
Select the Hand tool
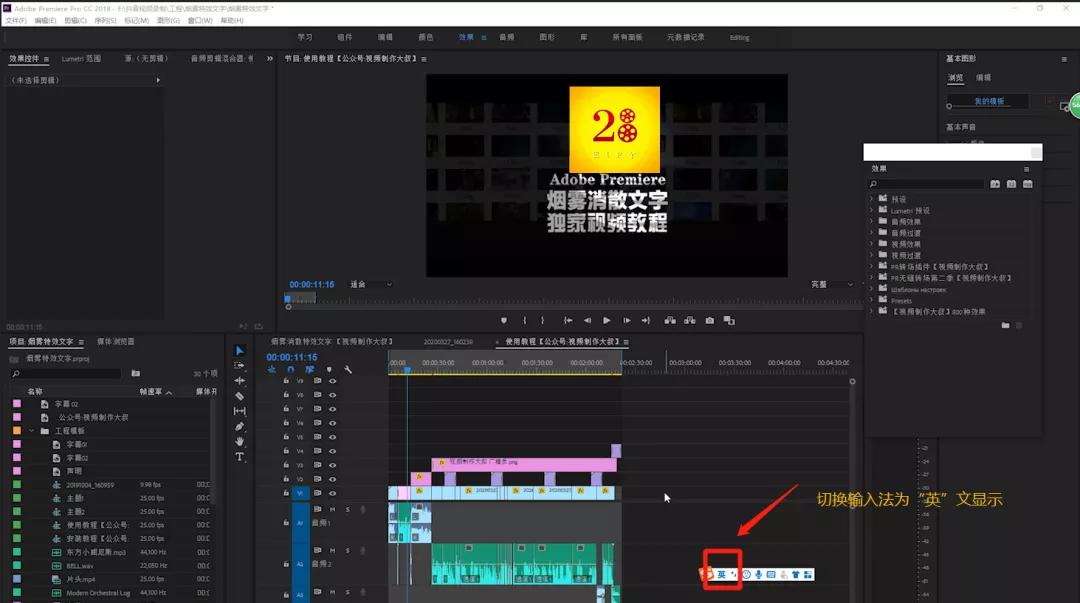pos(240,441)
